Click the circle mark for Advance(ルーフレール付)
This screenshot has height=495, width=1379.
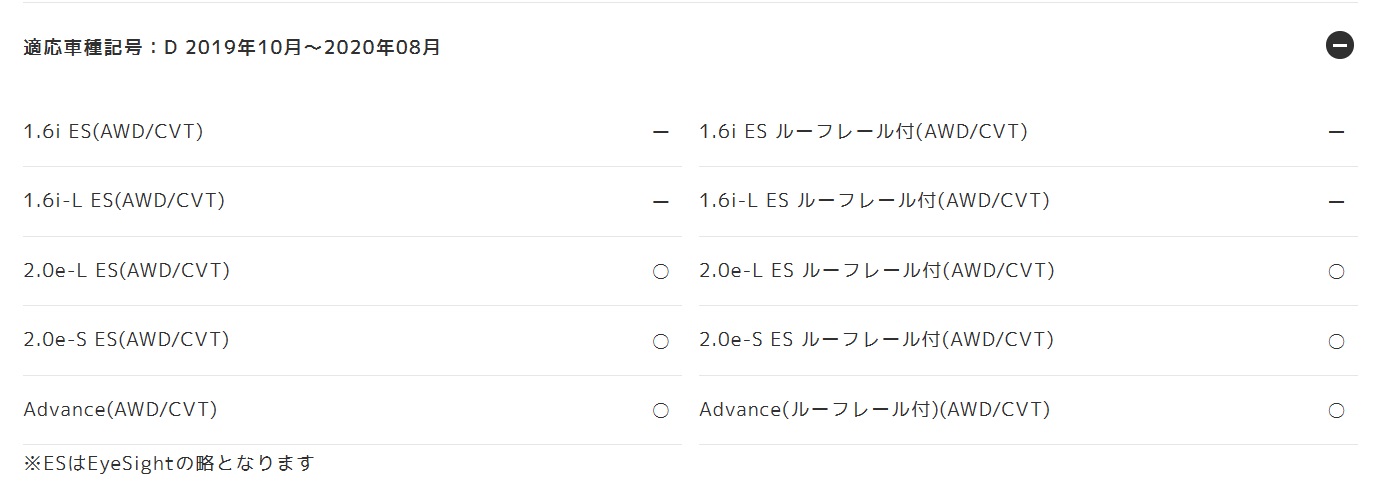tap(1336, 411)
